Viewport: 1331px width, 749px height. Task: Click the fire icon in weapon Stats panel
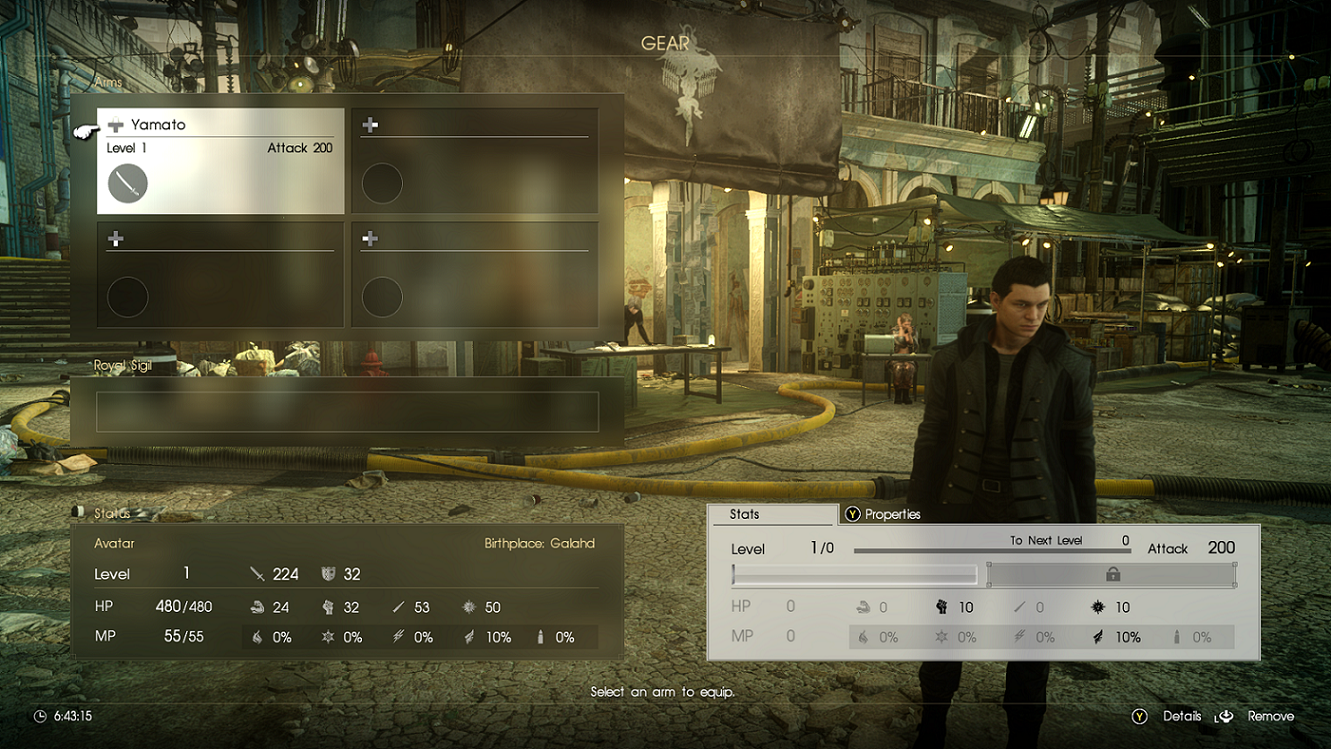tap(863, 637)
